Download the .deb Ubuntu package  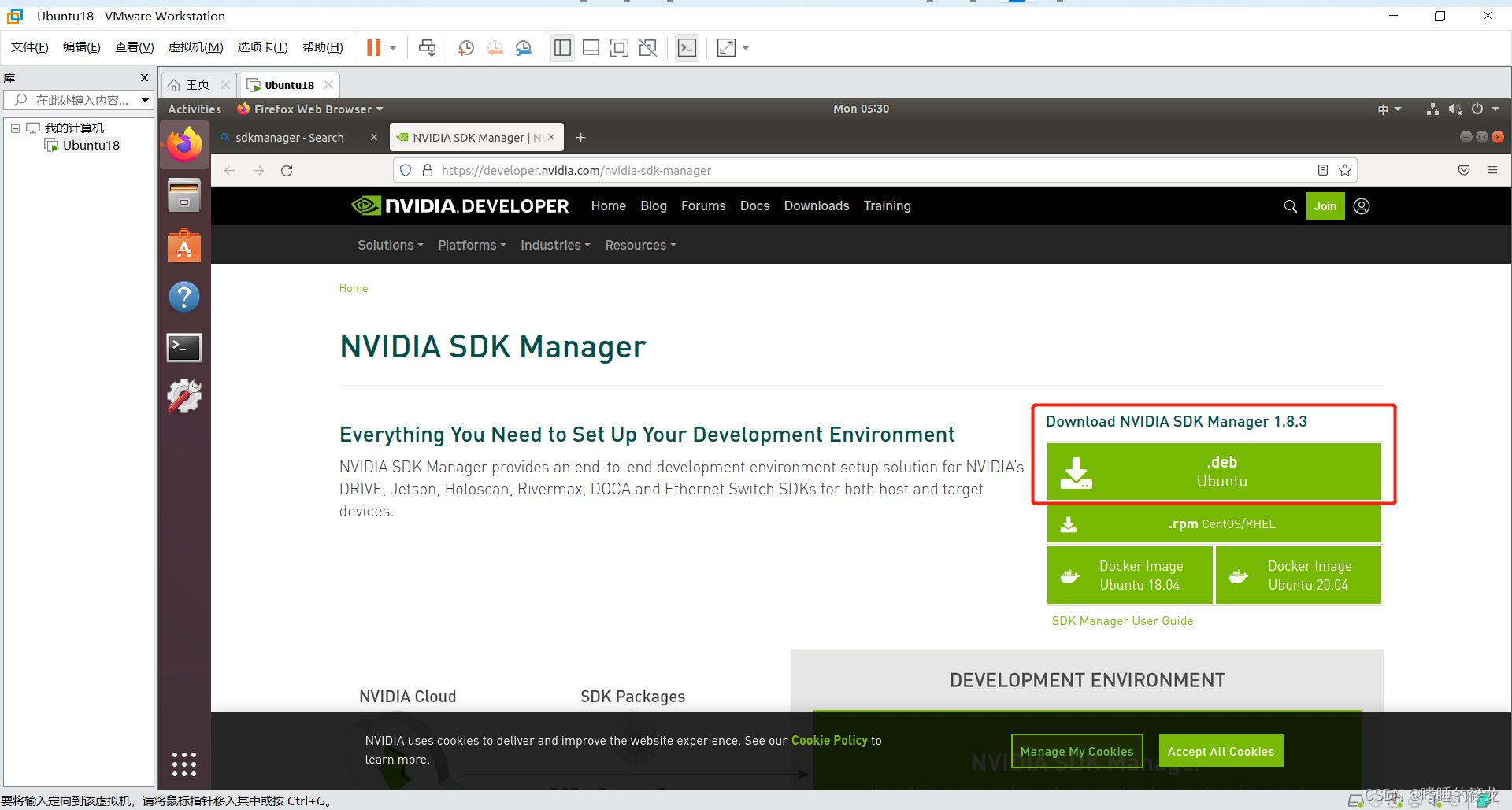tap(1214, 472)
